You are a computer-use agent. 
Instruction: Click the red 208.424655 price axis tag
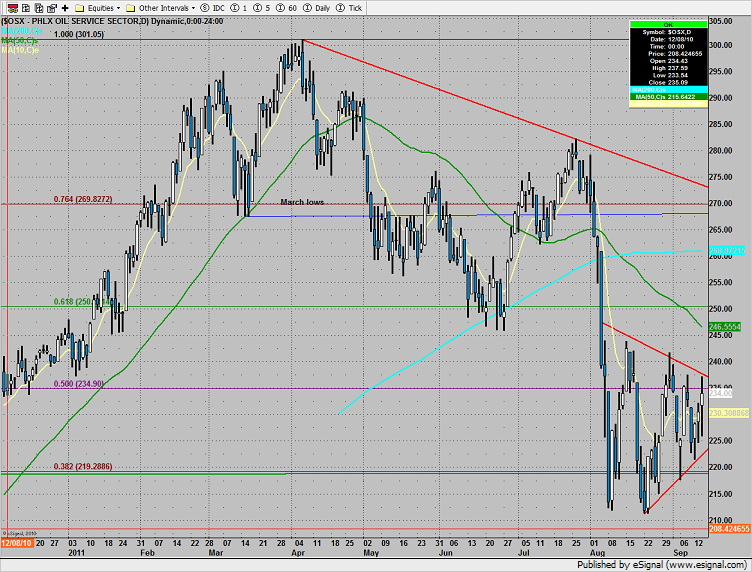pyautogui.click(x=729, y=529)
